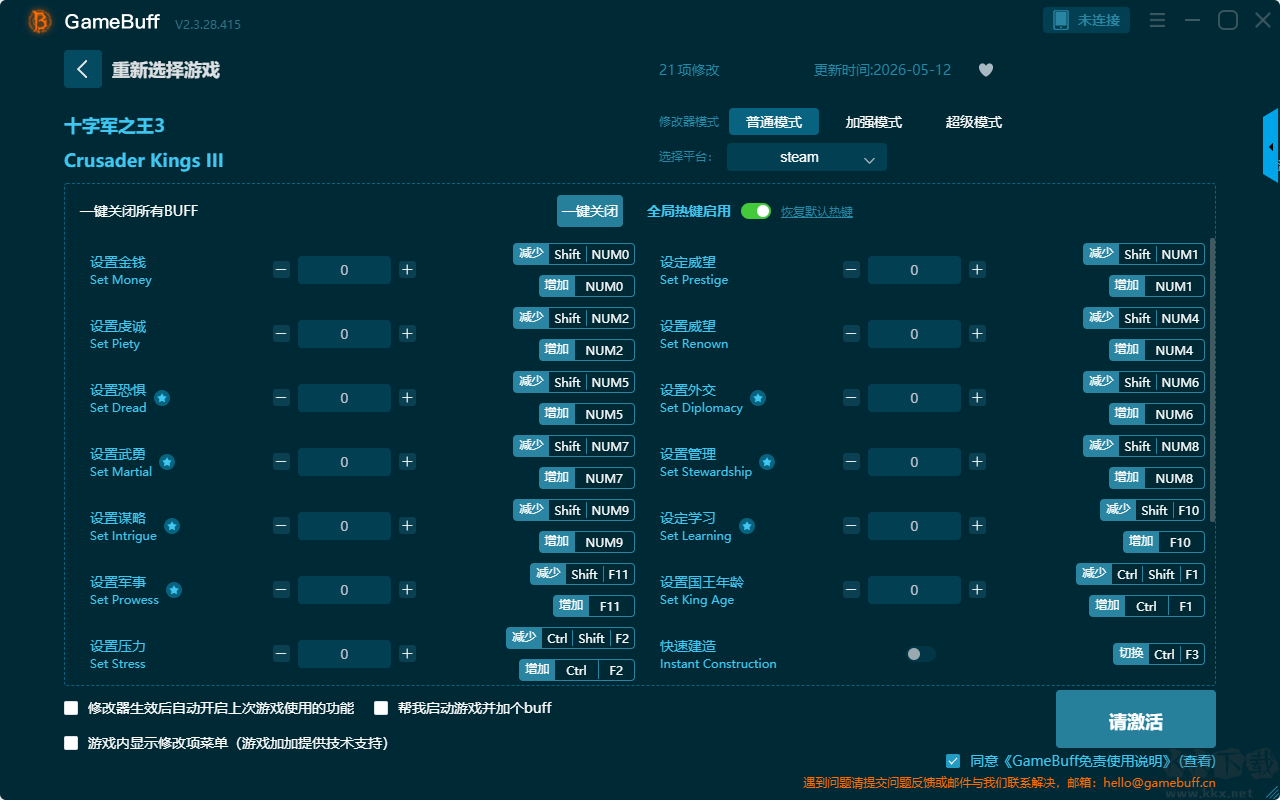Select 超级模式 trainer mode tab
Viewport: 1280px width, 800px height.
coord(974,122)
